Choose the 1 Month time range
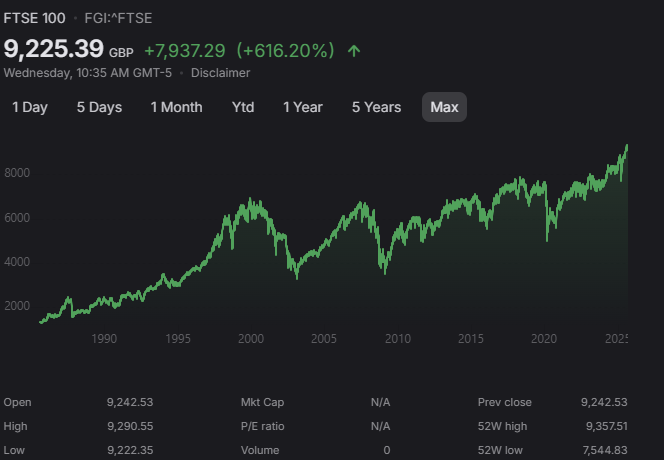The height and width of the screenshot is (460, 664). click(176, 107)
